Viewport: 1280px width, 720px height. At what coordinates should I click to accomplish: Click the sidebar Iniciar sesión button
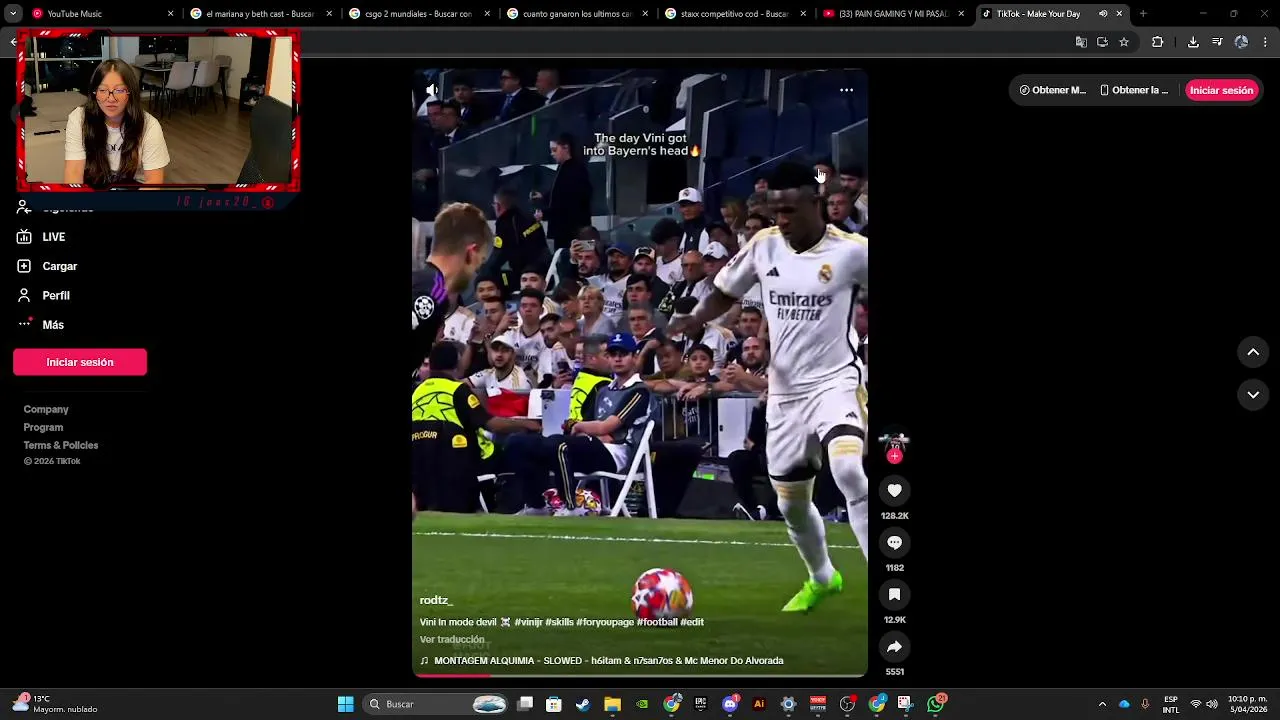point(80,362)
